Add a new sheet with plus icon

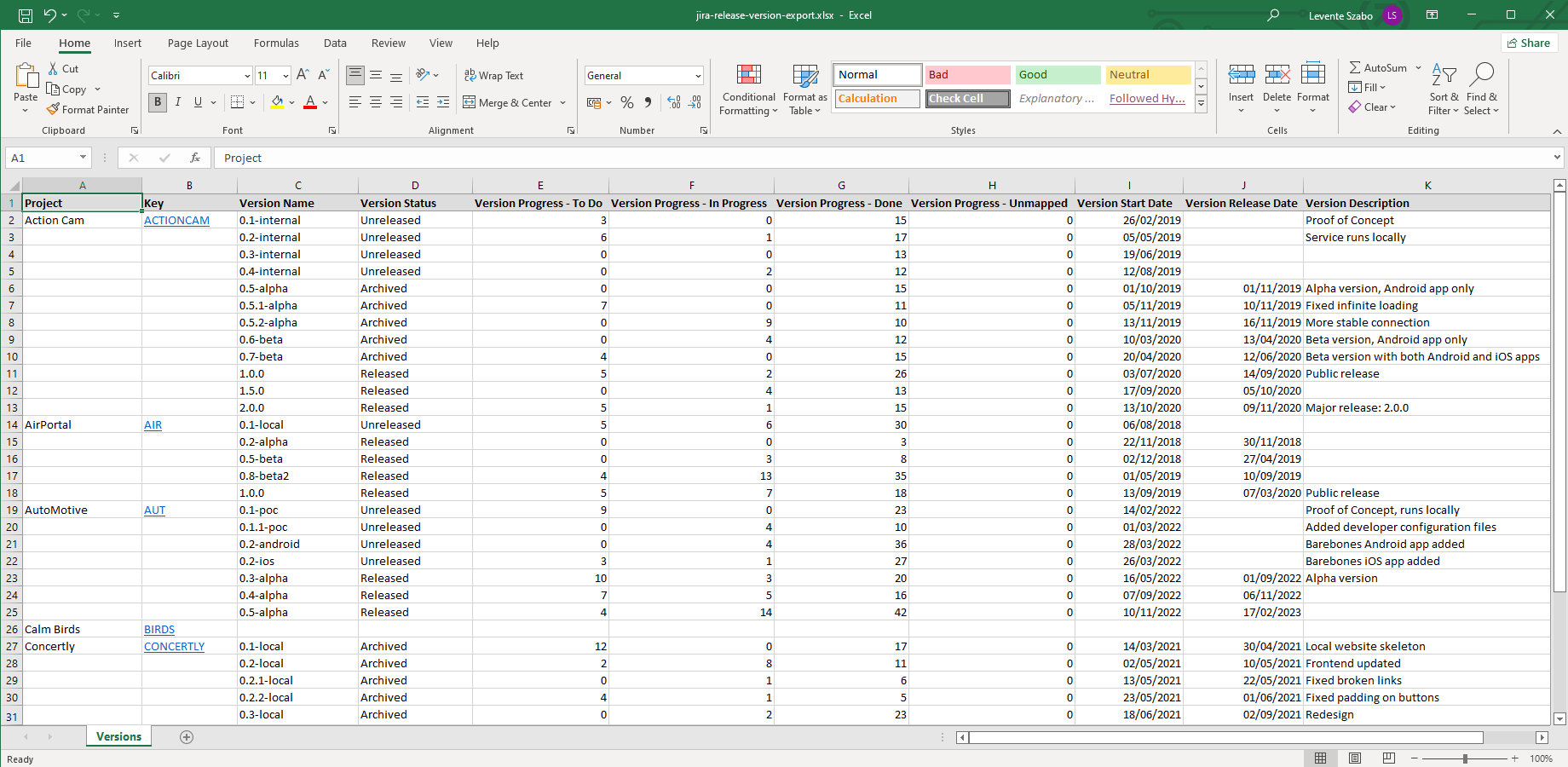[x=187, y=737]
